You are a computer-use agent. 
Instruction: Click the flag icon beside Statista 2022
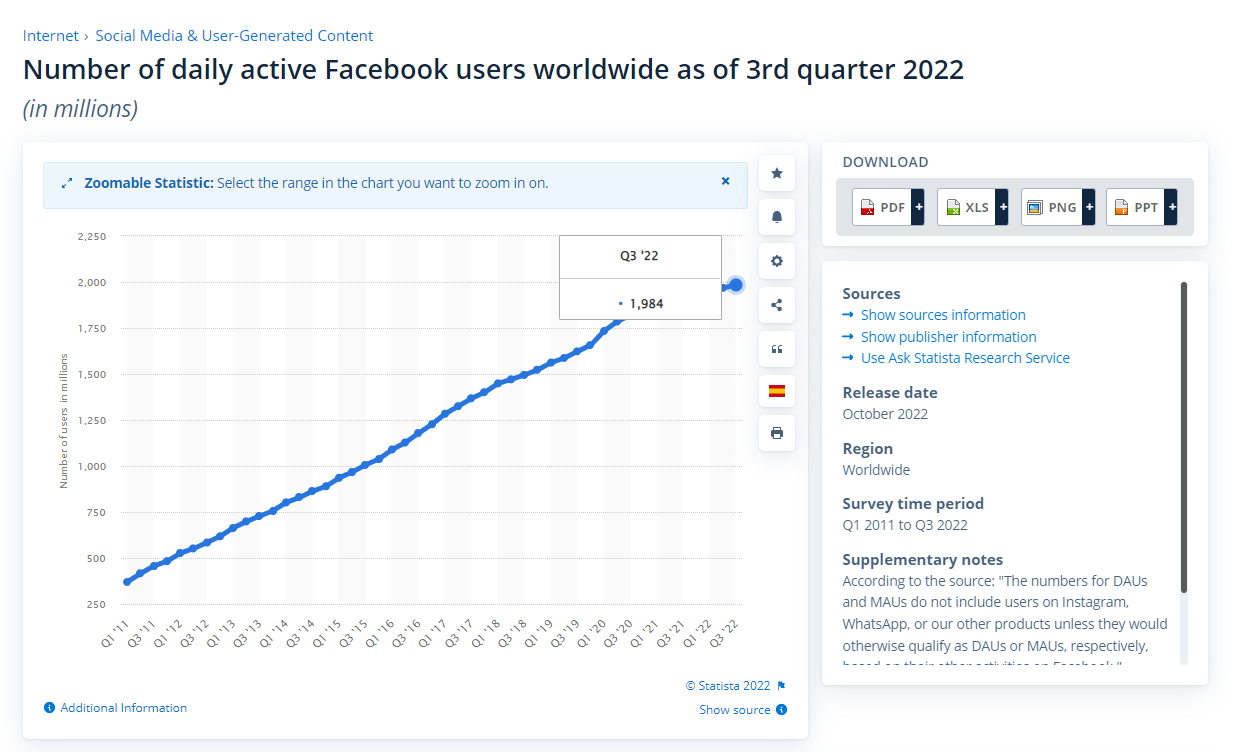[x=781, y=686]
